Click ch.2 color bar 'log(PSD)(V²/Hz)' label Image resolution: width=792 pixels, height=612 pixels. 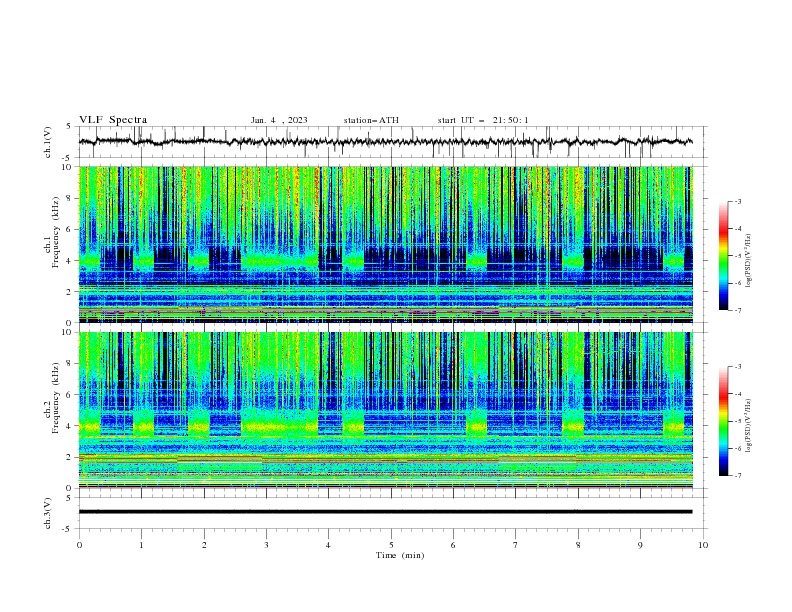point(748,426)
